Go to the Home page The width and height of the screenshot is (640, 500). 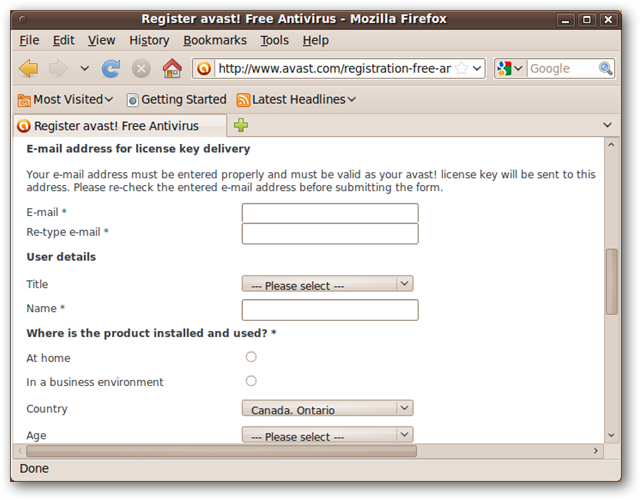coord(172,68)
